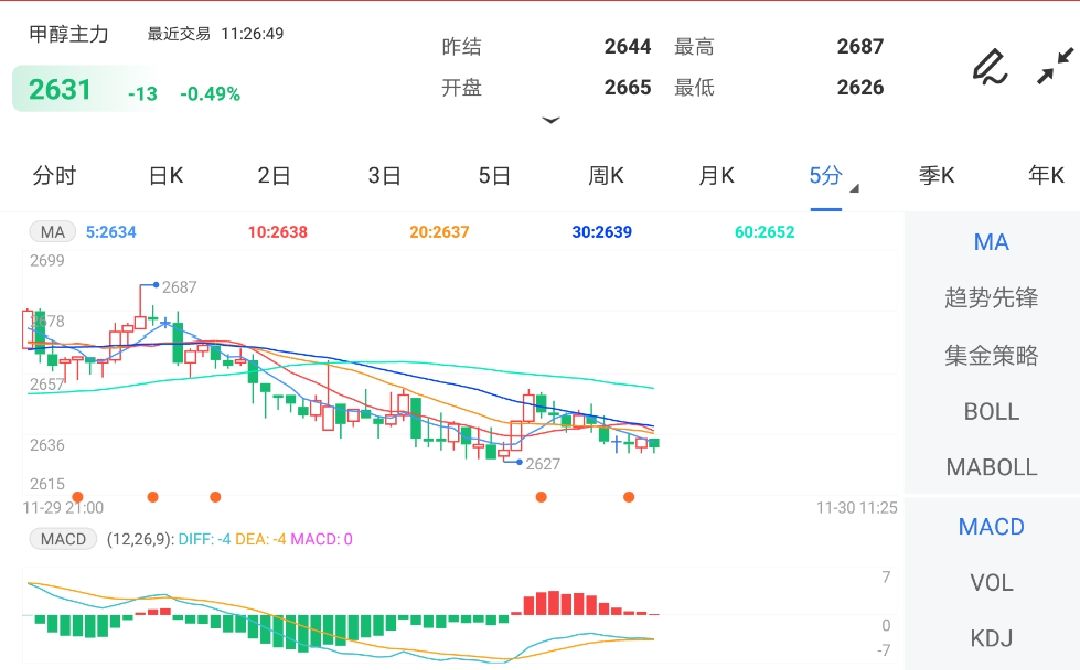Click the -0.49% change percentage
The image size is (1080, 670).
[210, 94]
